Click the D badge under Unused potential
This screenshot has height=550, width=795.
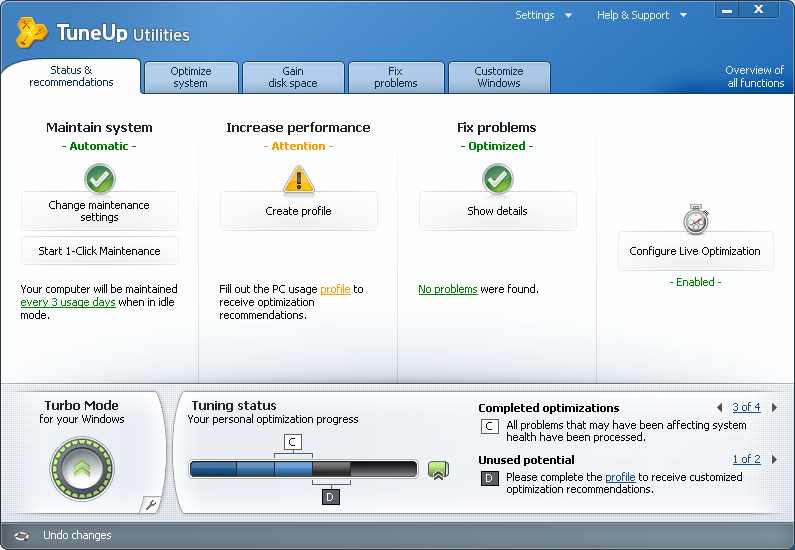(489, 478)
